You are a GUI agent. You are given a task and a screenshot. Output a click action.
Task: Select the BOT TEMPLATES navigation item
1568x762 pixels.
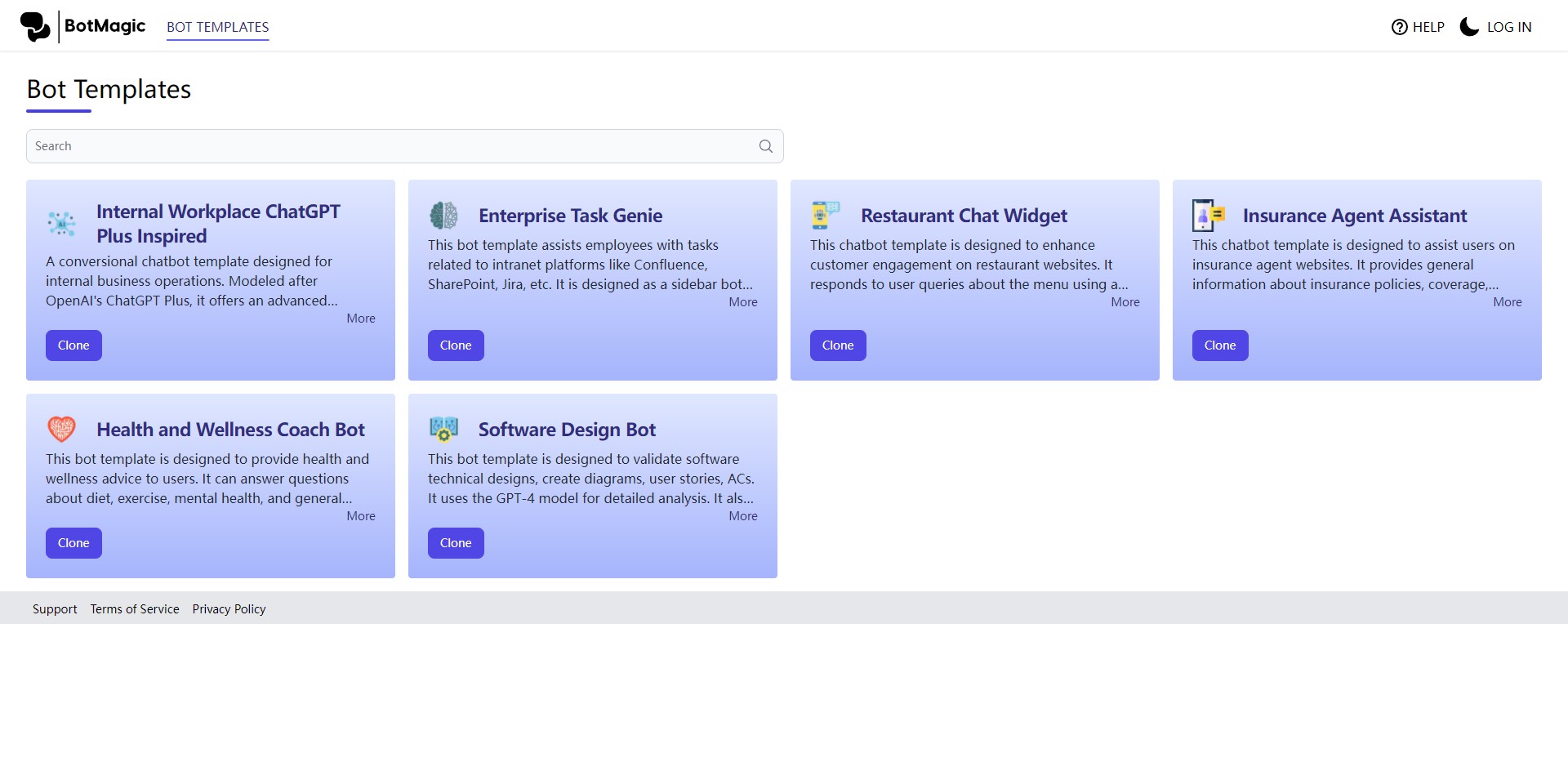217,26
